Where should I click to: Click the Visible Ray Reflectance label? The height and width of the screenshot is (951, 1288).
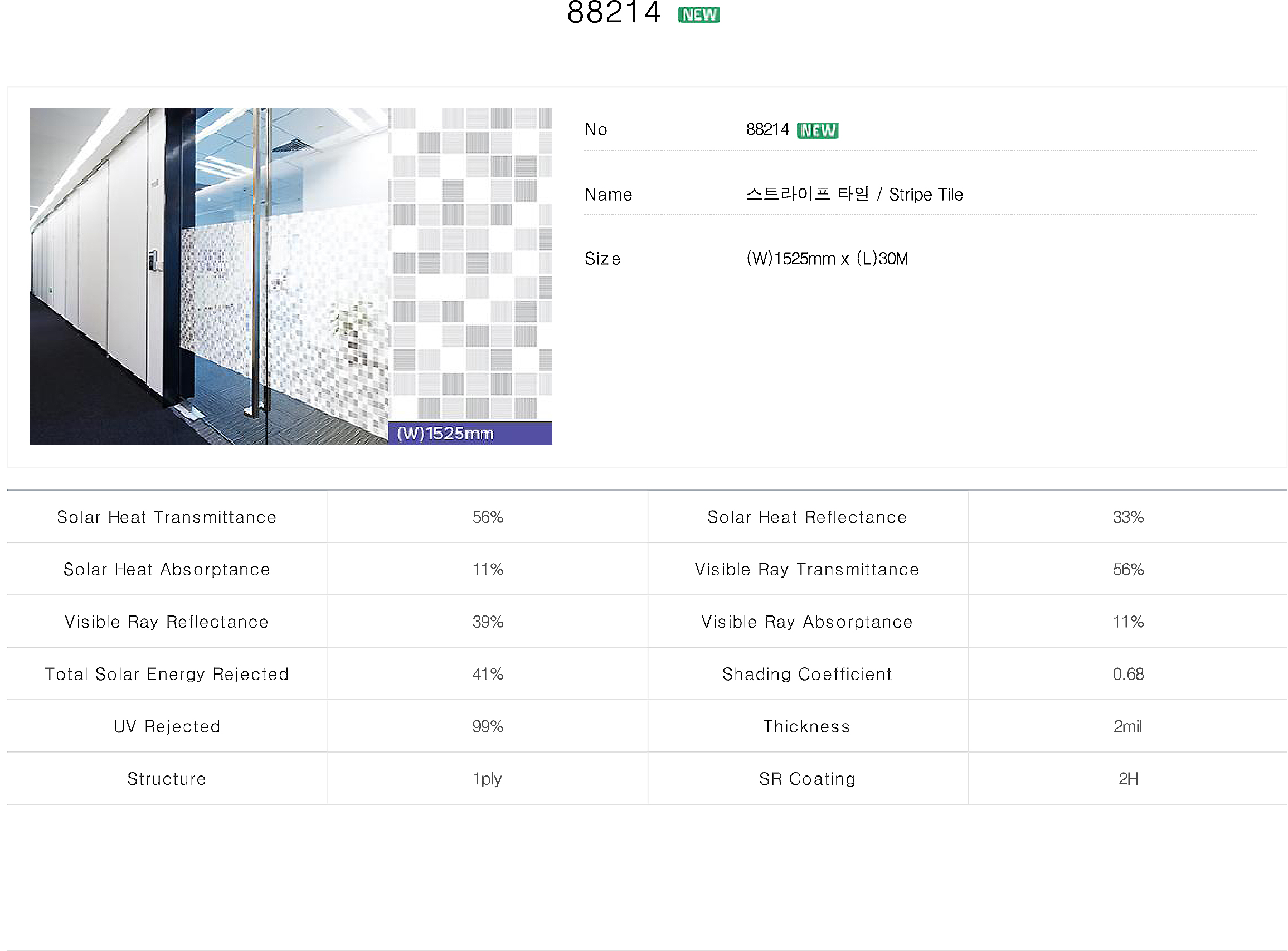coord(167,622)
